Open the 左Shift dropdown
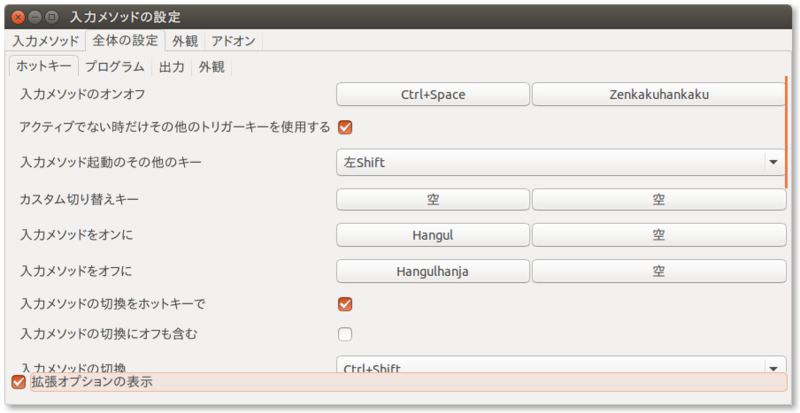800x413 pixels. pos(561,163)
